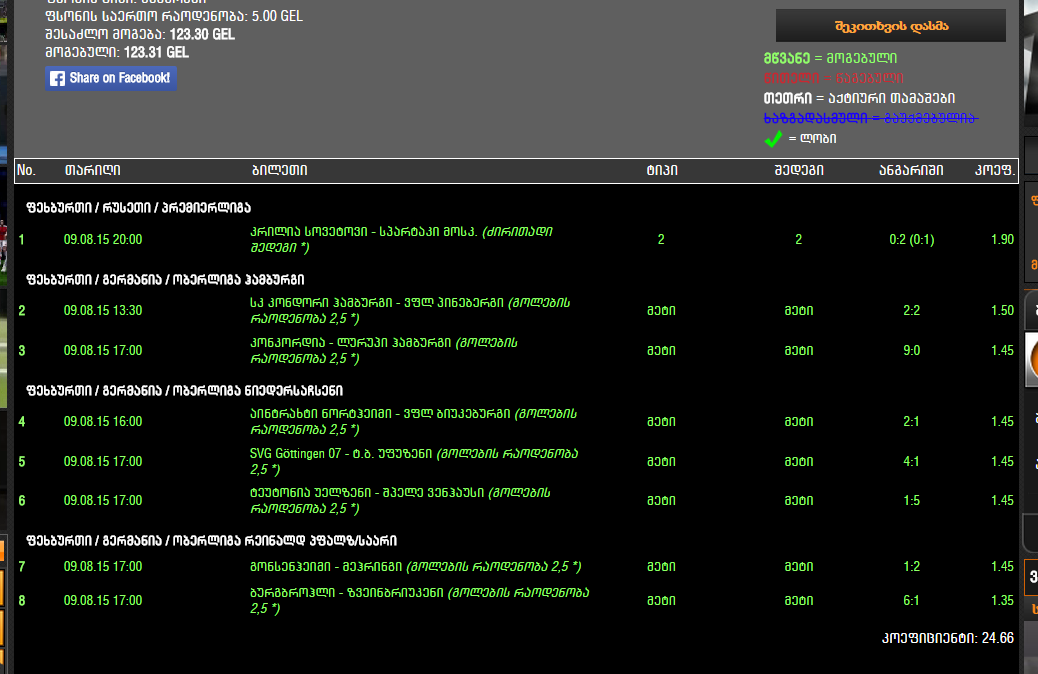Click the კოეფ. column header

(995, 171)
